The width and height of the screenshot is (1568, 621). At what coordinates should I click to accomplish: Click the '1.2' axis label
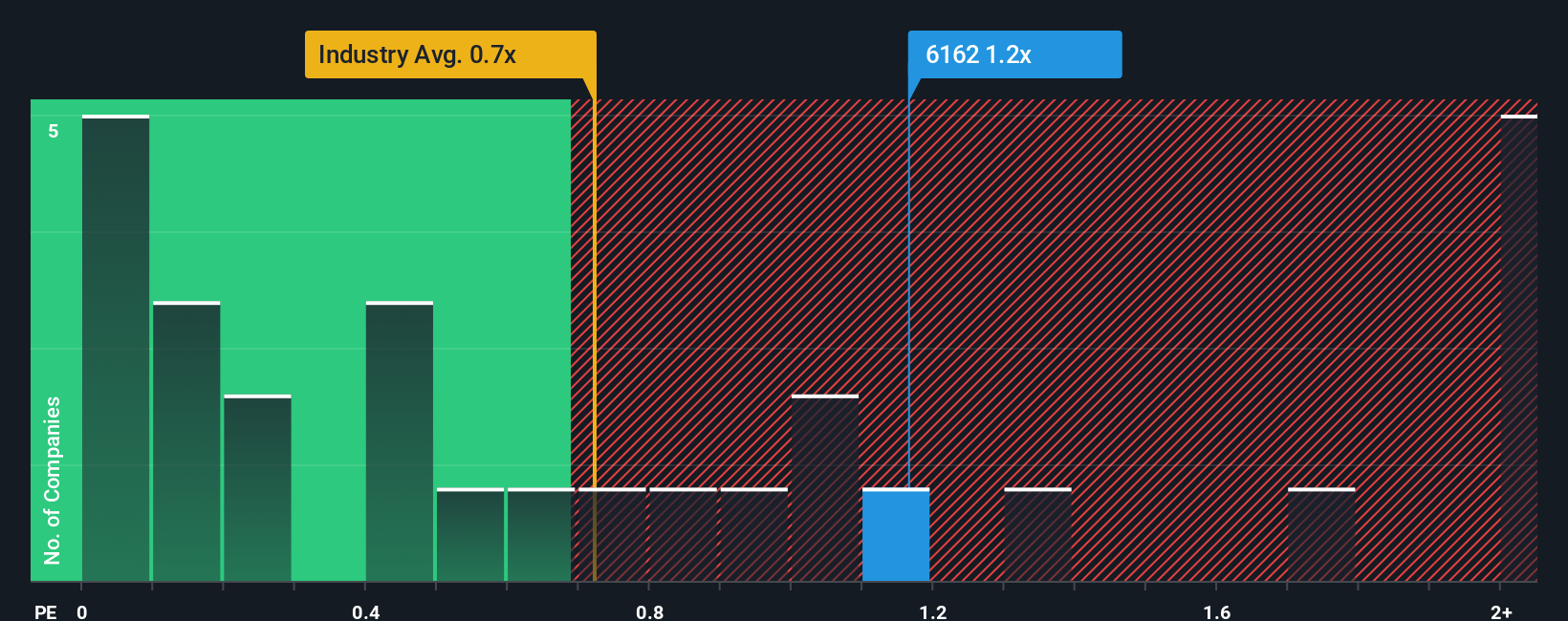point(933,611)
